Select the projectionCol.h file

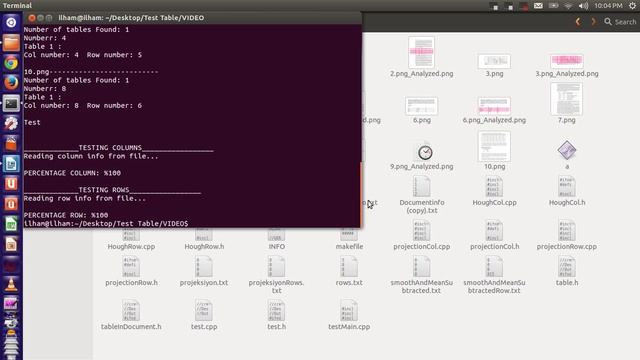coord(494,236)
